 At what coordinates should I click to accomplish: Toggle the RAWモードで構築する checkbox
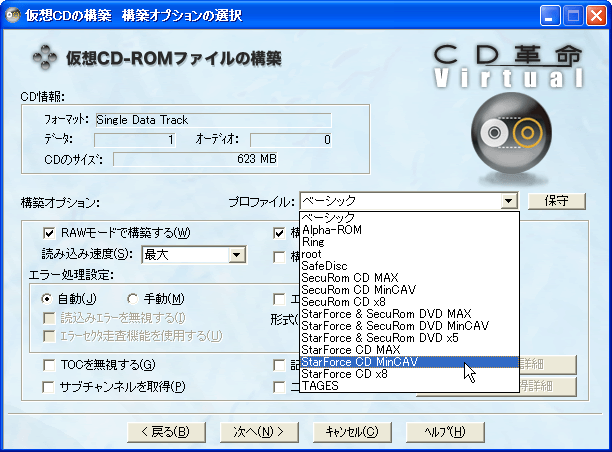tap(49, 233)
